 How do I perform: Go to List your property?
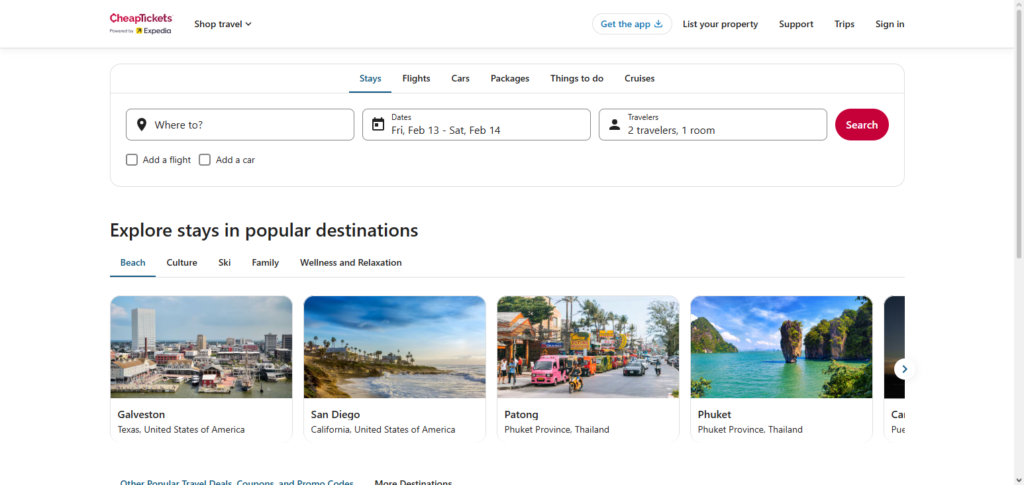click(x=720, y=24)
